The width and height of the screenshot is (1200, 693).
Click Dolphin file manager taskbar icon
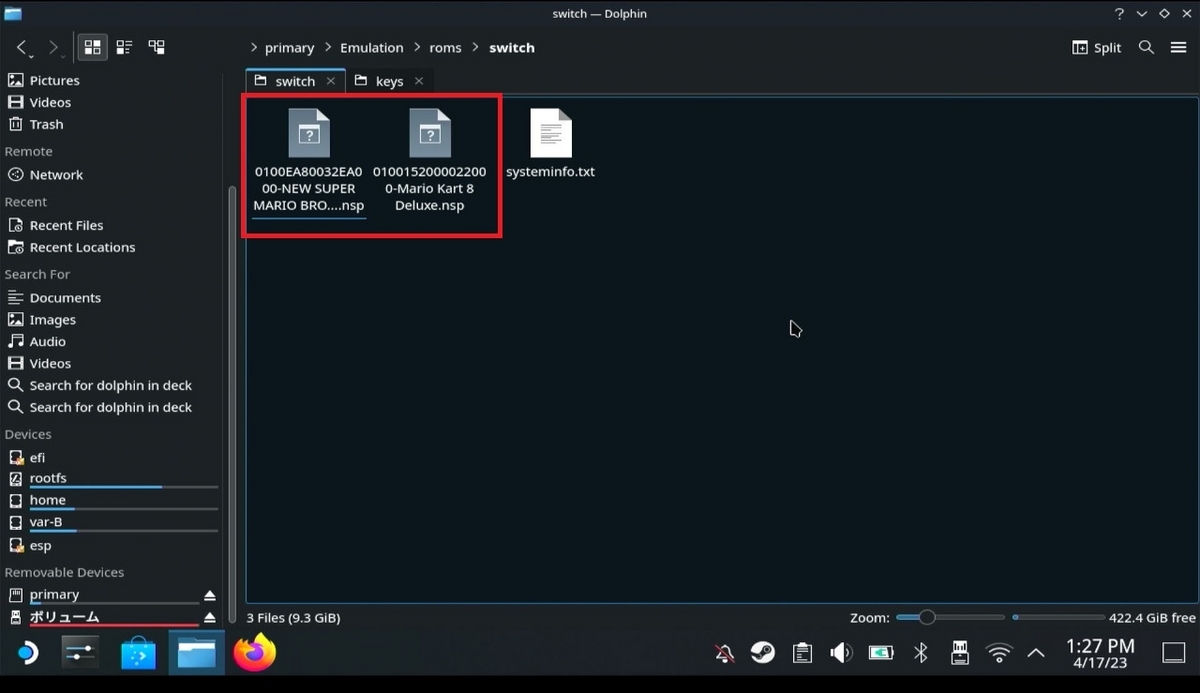(x=197, y=653)
